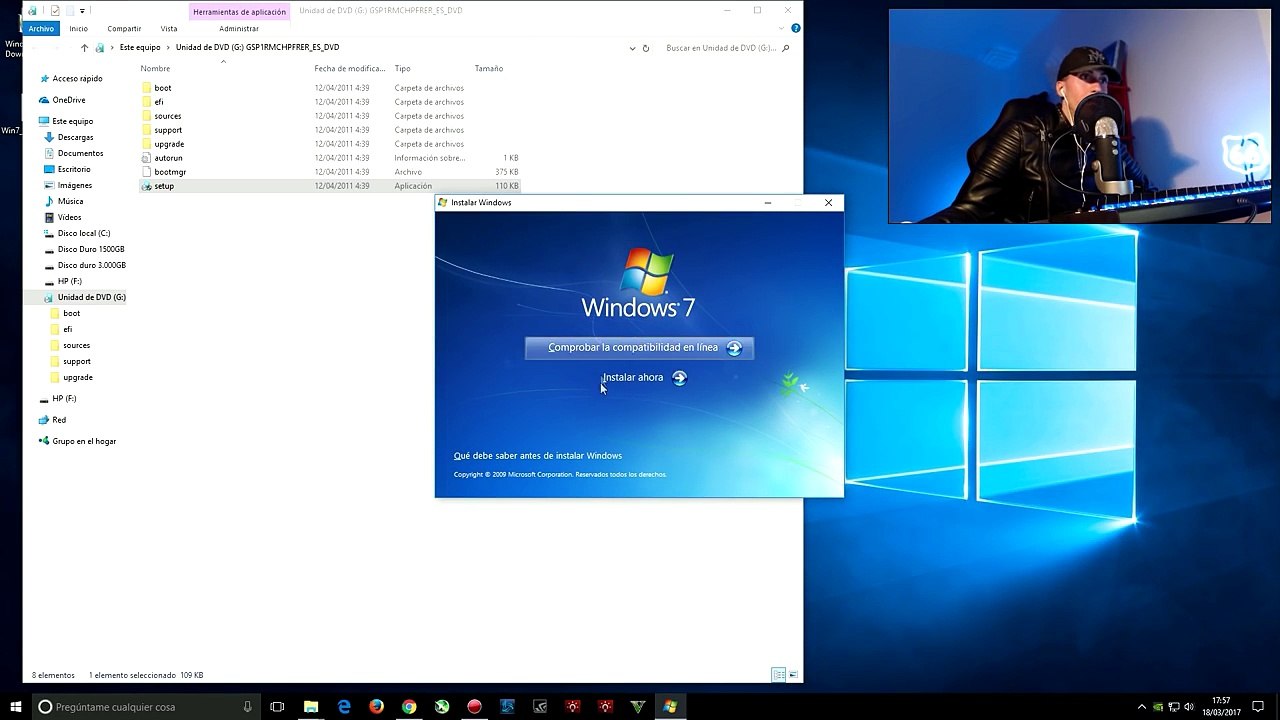
Task: Open Vídeos in navigation pane
Action: [x=69, y=217]
